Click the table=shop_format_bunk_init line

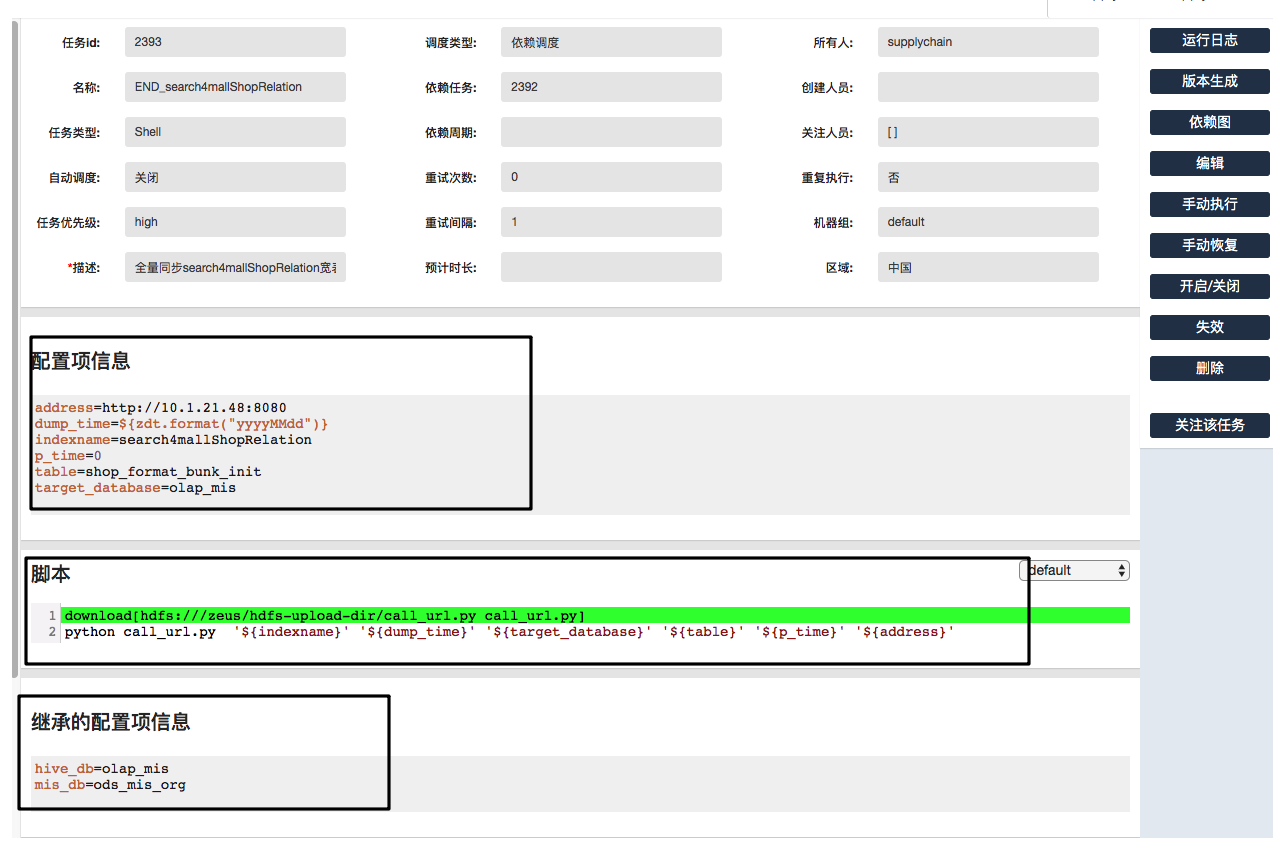click(148, 472)
